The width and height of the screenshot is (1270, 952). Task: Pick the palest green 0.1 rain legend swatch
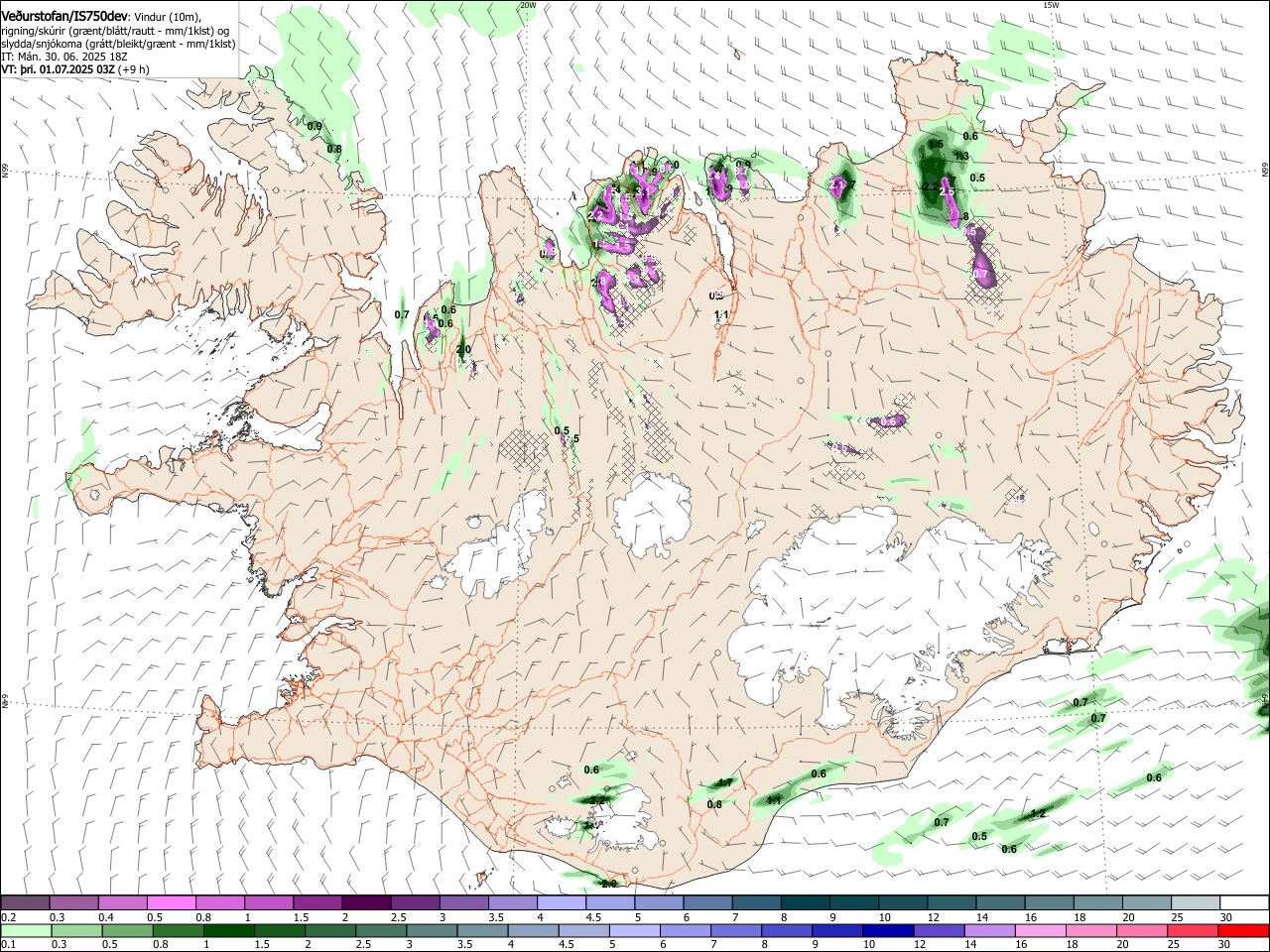pyautogui.click(x=26, y=930)
